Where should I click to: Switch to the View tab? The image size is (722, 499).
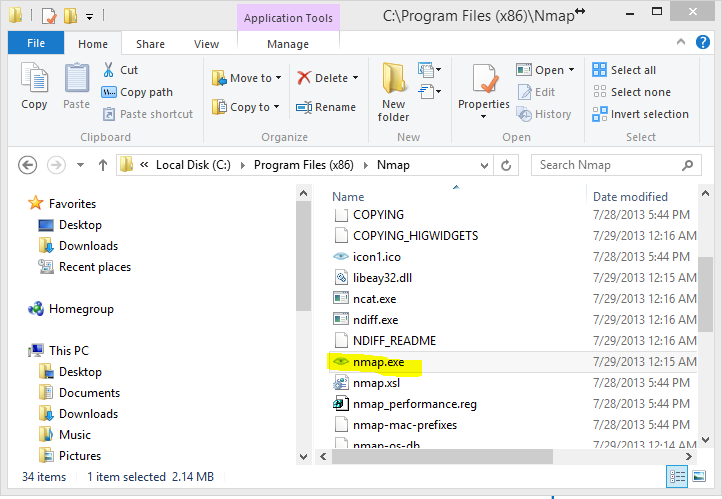206,44
